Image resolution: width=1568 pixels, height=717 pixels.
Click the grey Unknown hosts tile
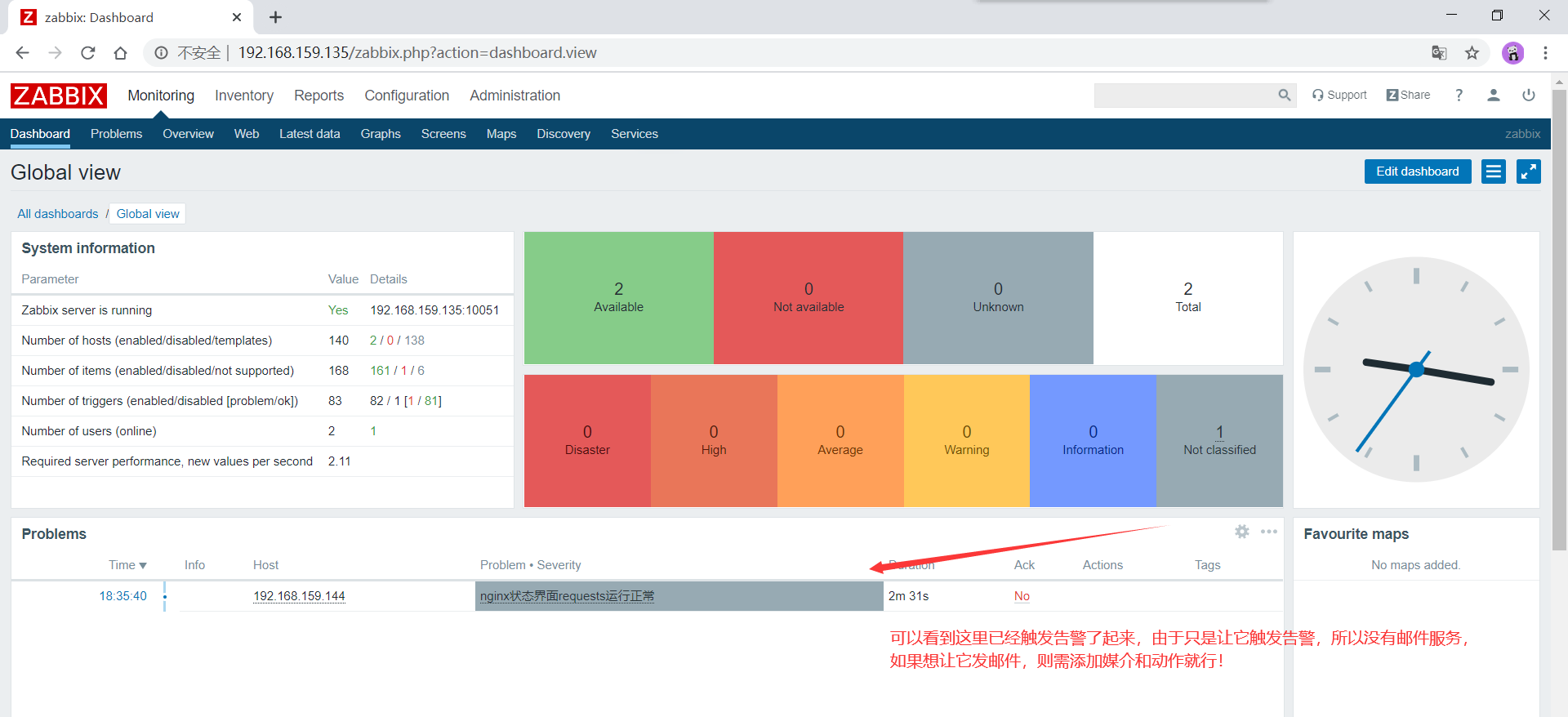click(x=998, y=298)
